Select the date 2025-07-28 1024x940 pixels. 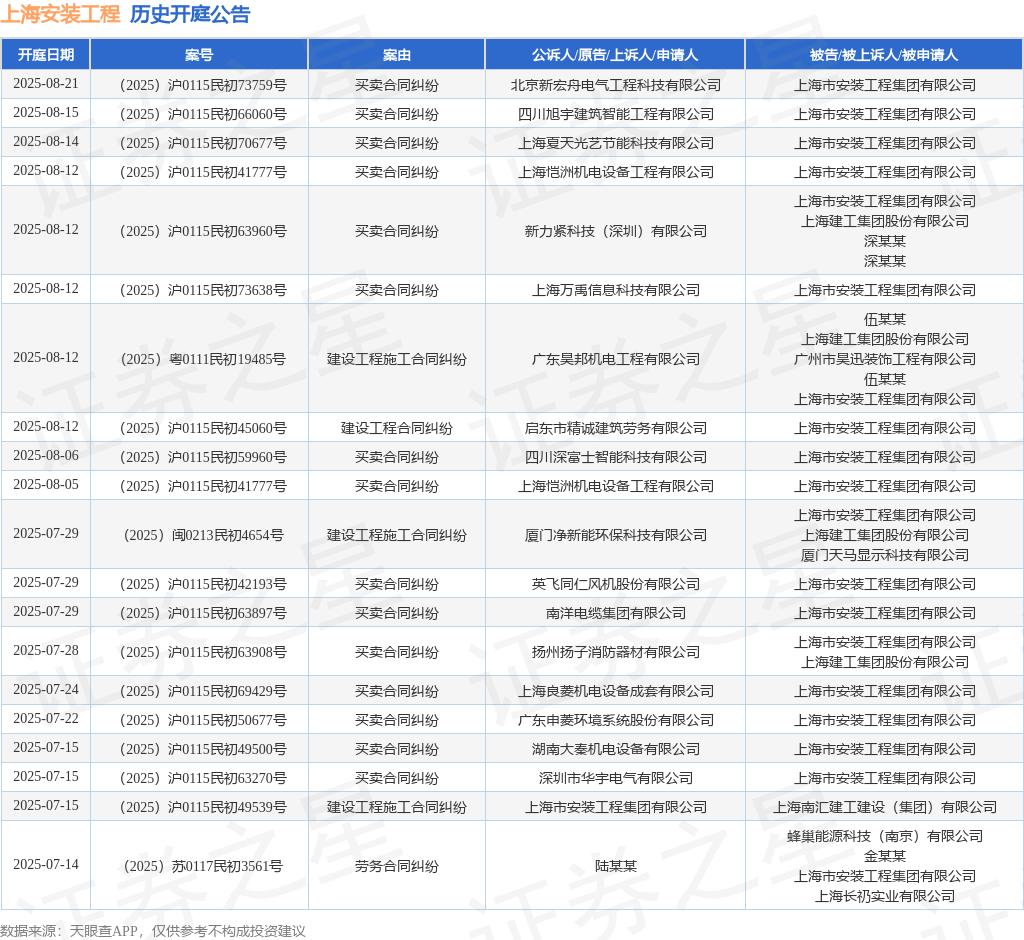click(46, 650)
